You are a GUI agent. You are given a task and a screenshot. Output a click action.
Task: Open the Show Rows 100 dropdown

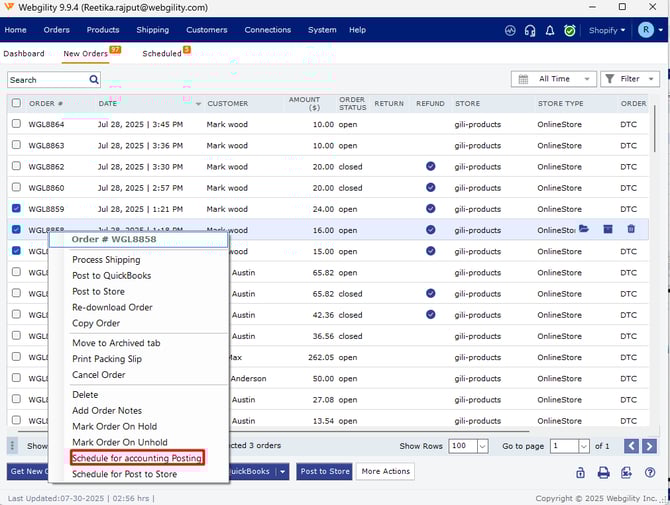[x=470, y=446]
